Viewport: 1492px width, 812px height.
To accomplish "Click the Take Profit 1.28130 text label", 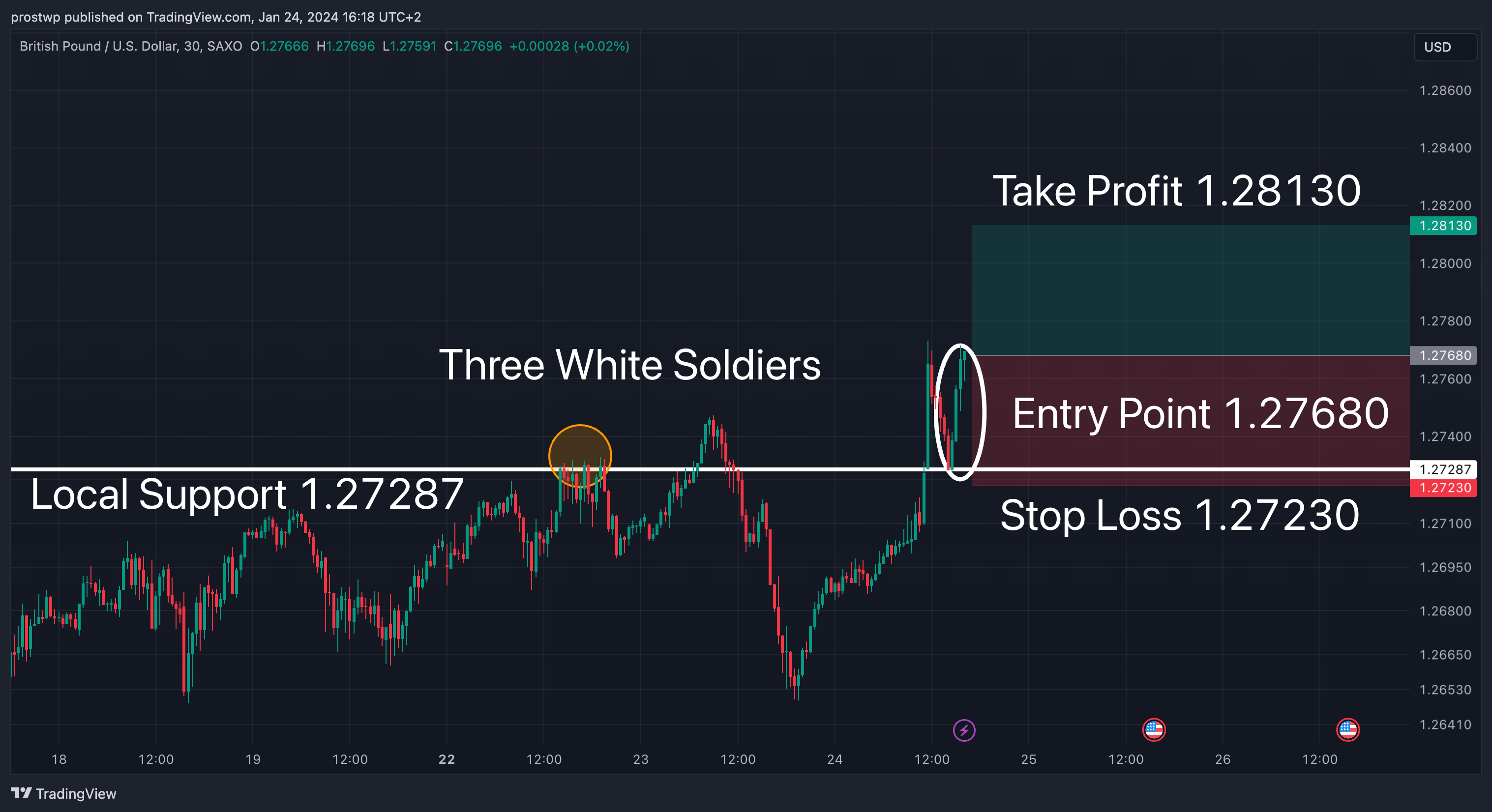I will point(1176,191).
